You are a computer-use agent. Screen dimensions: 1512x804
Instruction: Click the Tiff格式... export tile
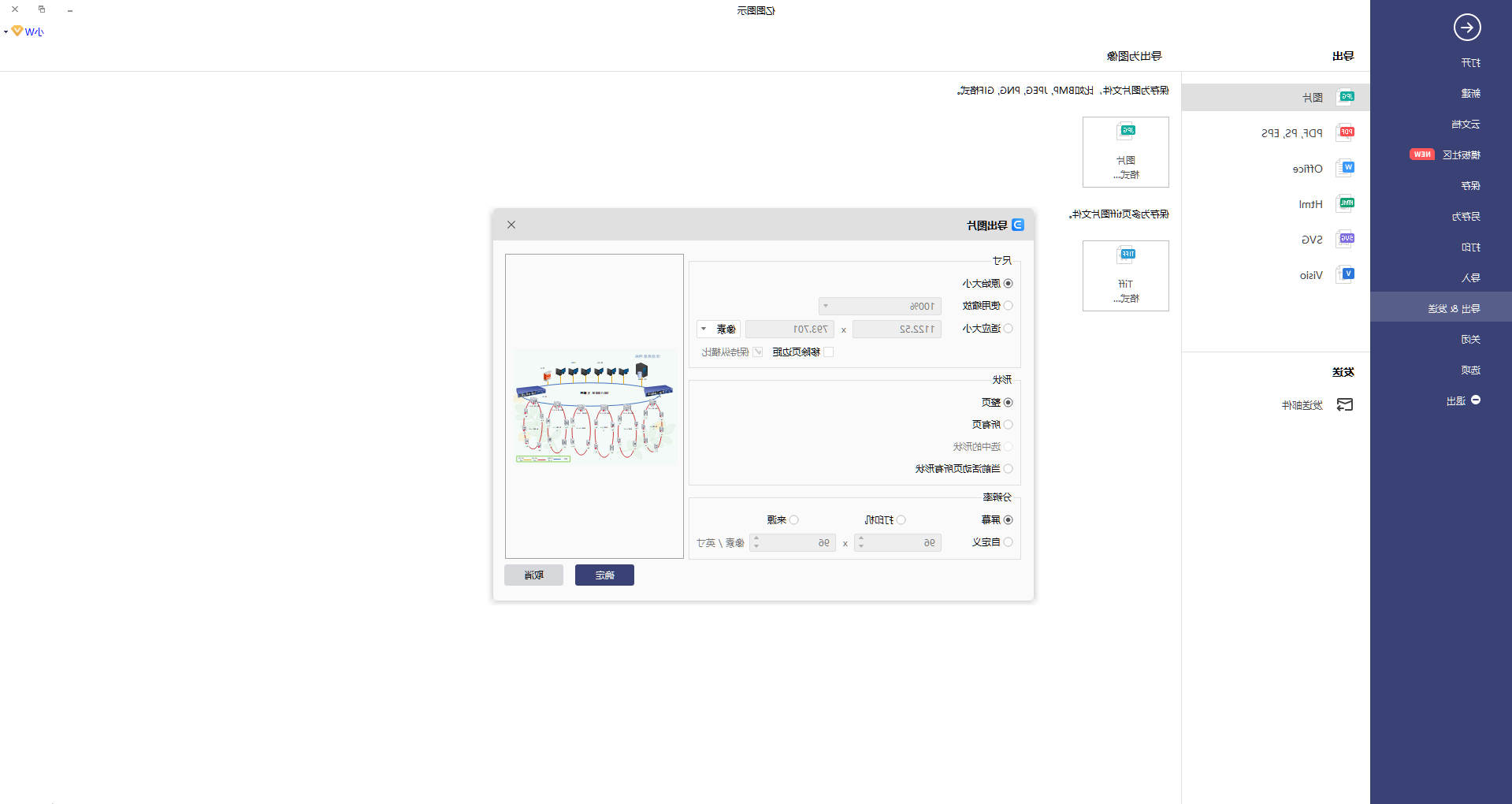(x=1125, y=276)
